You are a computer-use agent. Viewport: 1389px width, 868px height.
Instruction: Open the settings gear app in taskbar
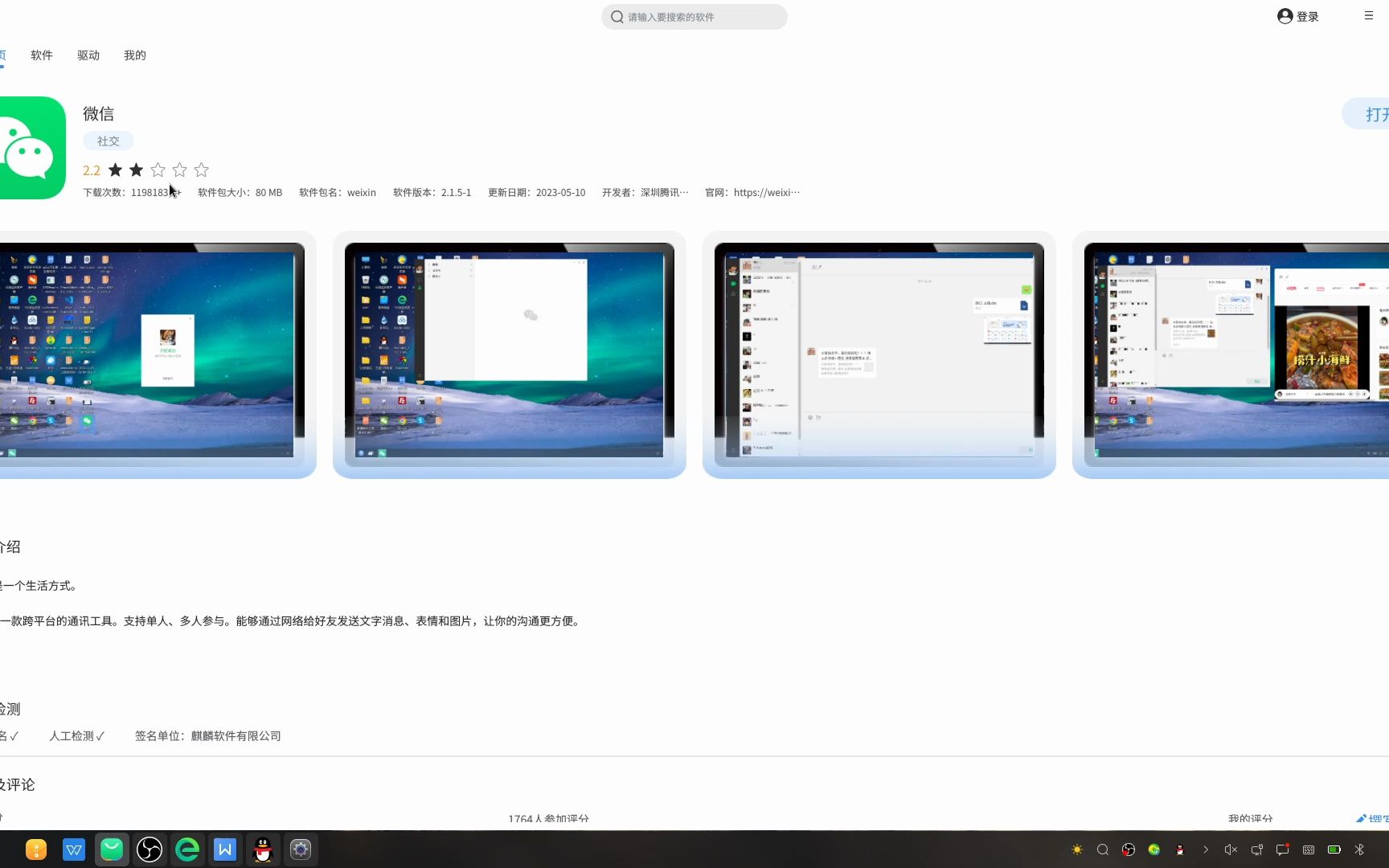pyautogui.click(x=301, y=850)
